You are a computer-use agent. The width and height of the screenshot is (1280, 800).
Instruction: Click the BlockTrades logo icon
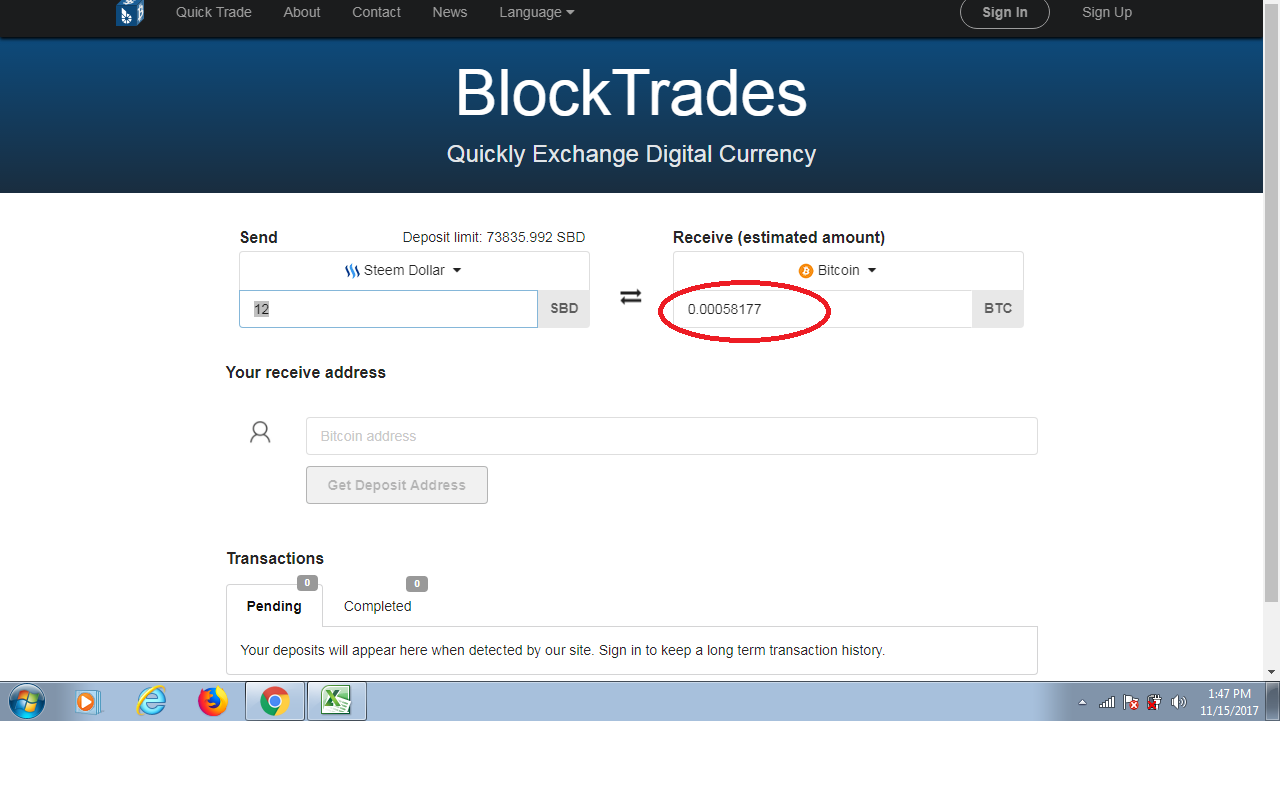coord(130,12)
